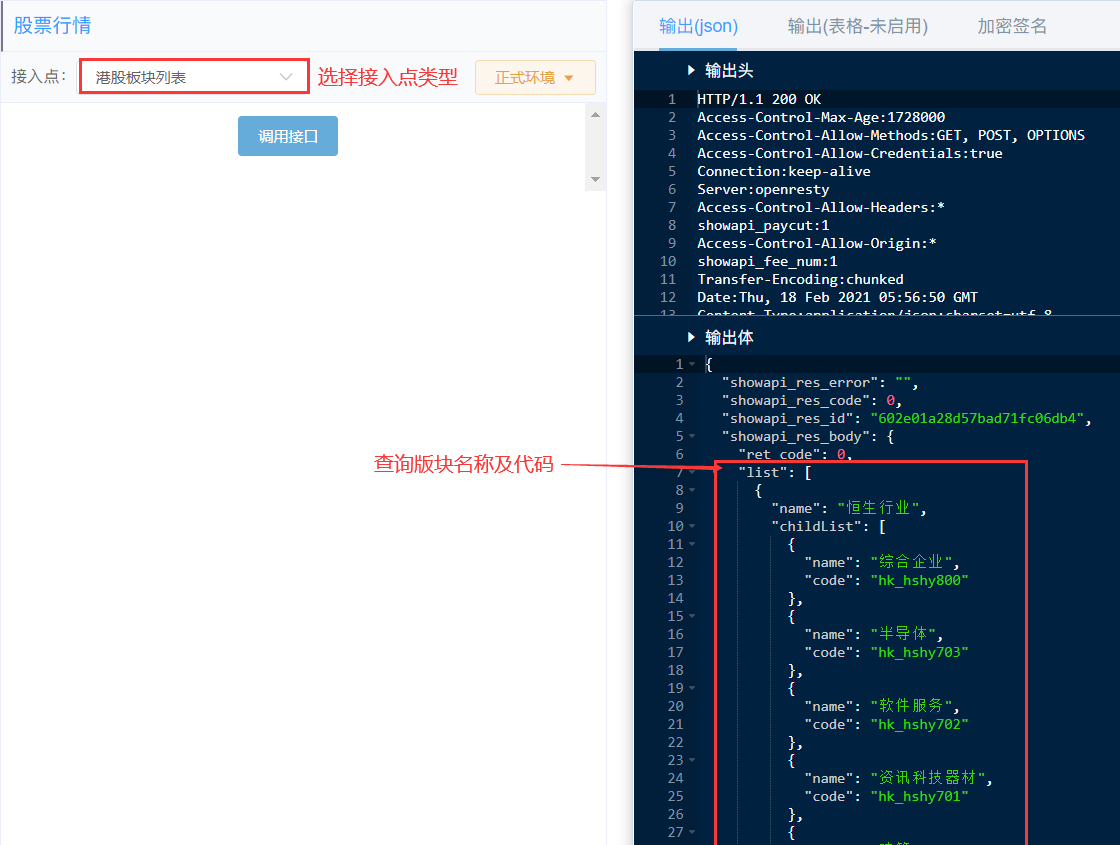Click the showapi_res_id value string
Image resolution: width=1120 pixels, height=845 pixels.
tap(977, 419)
